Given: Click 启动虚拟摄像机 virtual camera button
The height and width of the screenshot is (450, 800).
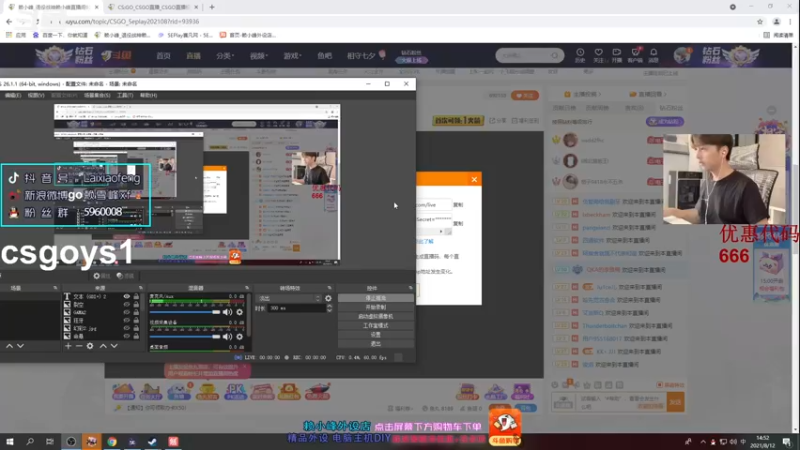Looking at the screenshot, I should pyautogui.click(x=376, y=316).
